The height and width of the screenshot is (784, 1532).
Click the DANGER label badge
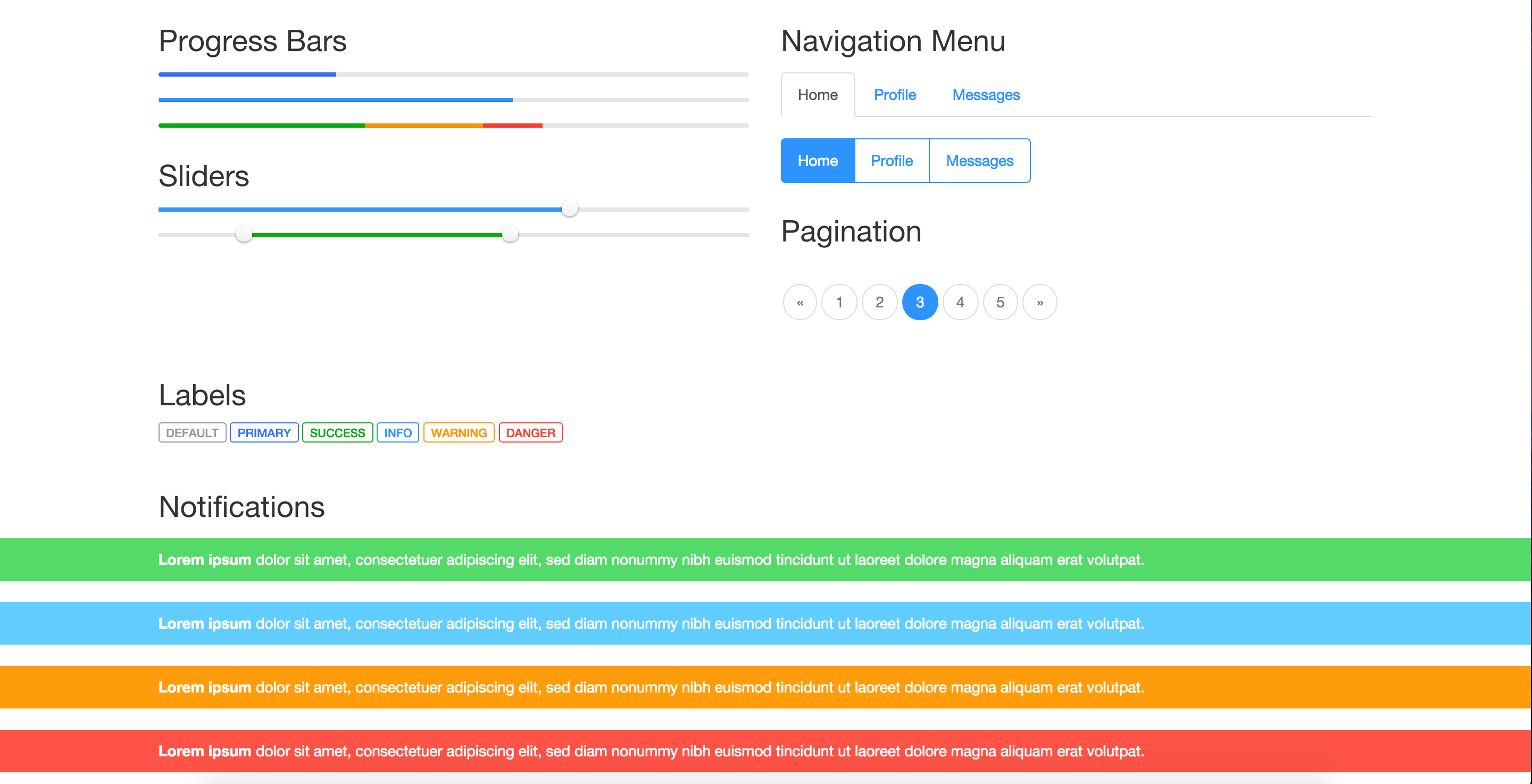530,432
